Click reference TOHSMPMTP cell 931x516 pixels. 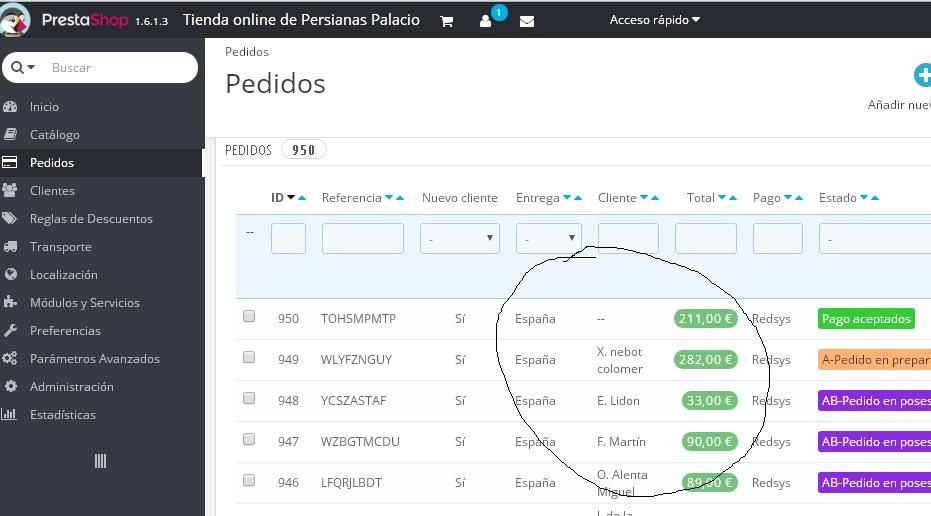(x=358, y=319)
